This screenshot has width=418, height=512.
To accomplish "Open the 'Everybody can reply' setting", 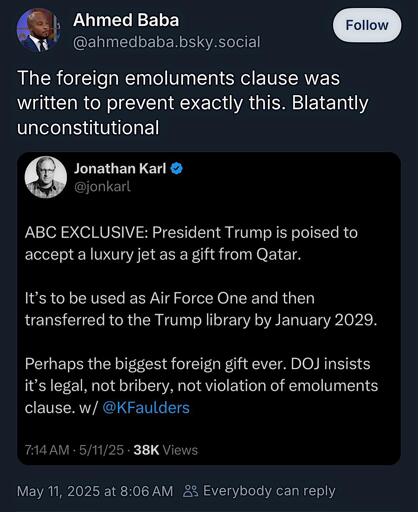I will coord(269,491).
